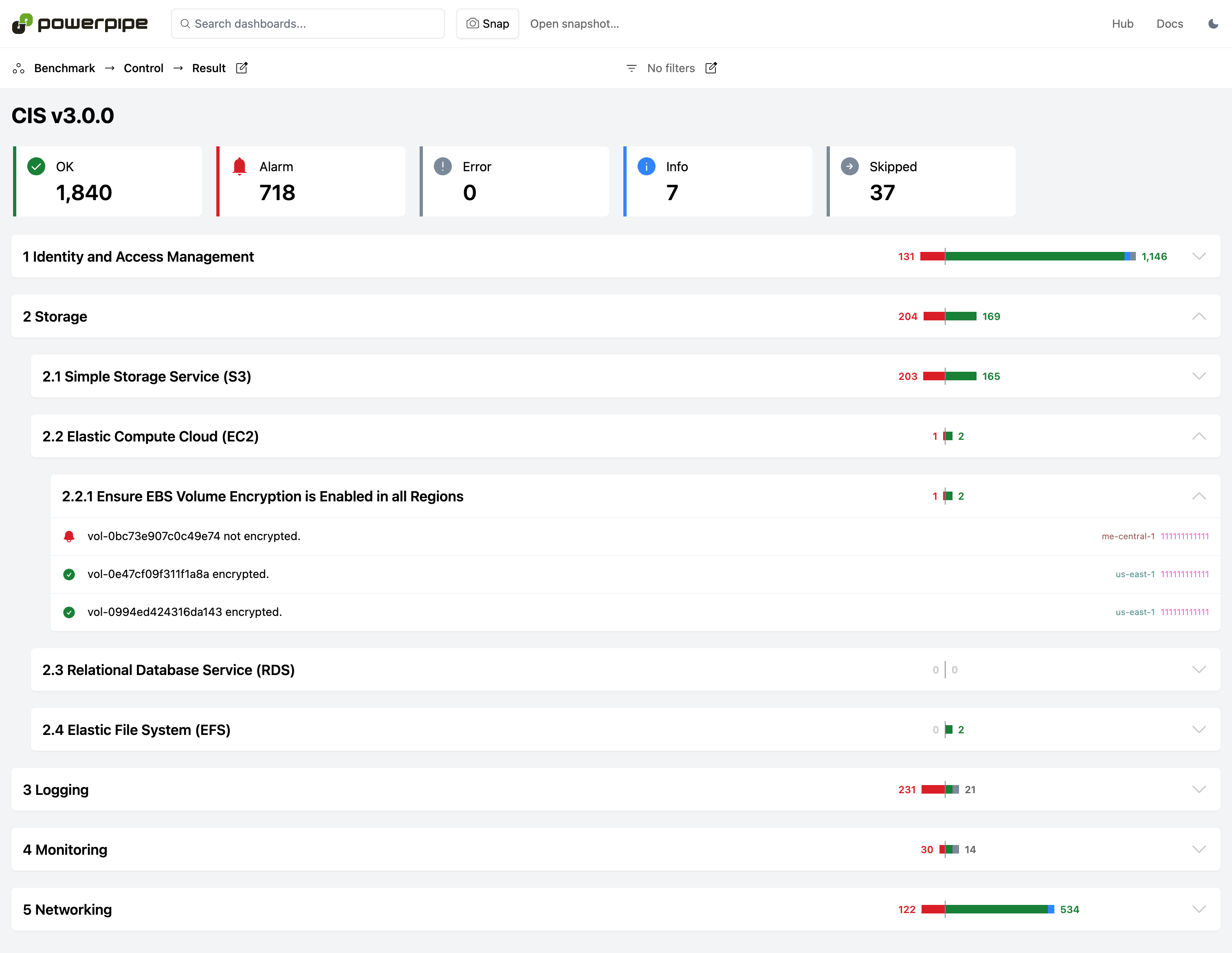Image resolution: width=1232 pixels, height=953 pixels.
Task: Select row vol-0bc73e907c0c49e74 not encrypted
Action: coord(635,536)
